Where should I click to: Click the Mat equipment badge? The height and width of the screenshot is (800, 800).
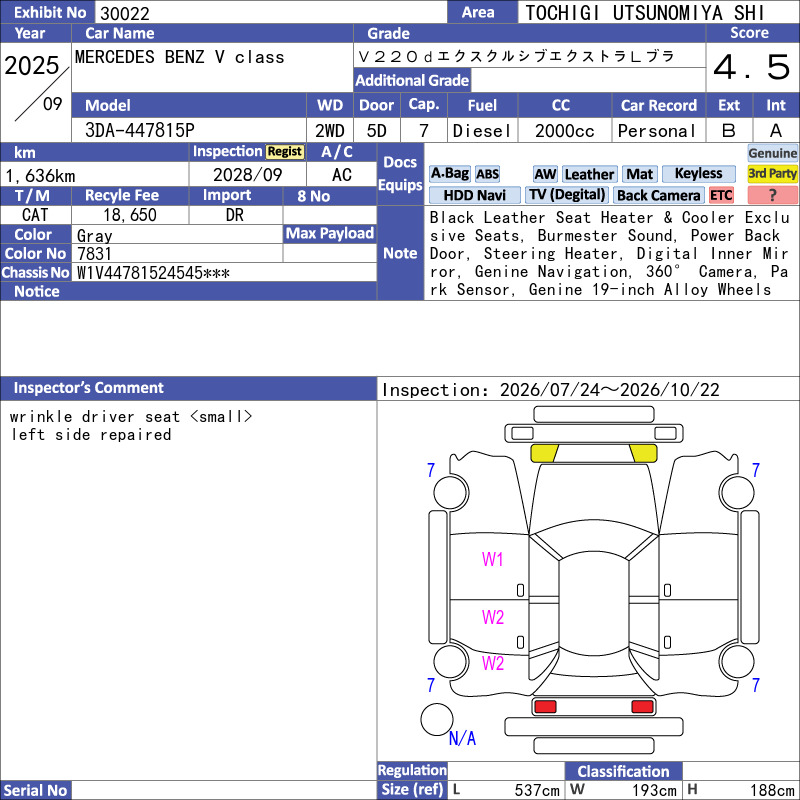pos(639,174)
